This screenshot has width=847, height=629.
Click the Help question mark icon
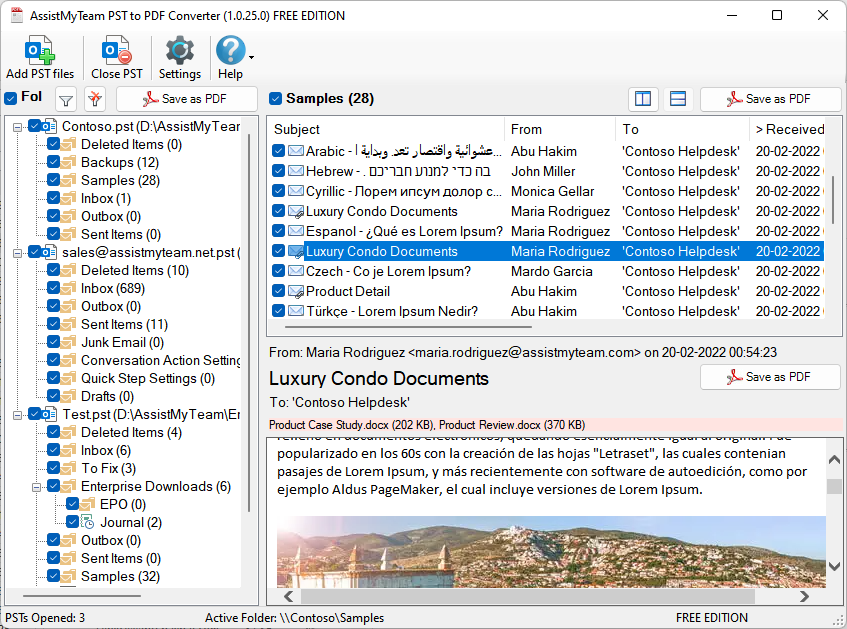pyautogui.click(x=229, y=50)
